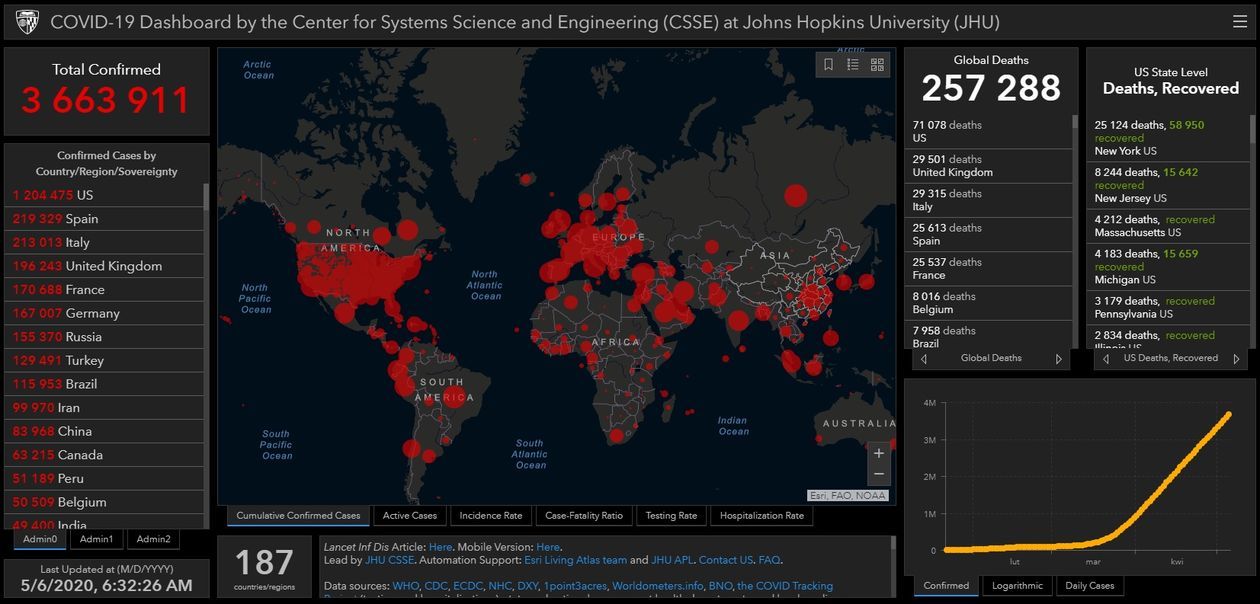Show the map legend list icon
This screenshot has height=604, width=1260.
click(853, 65)
